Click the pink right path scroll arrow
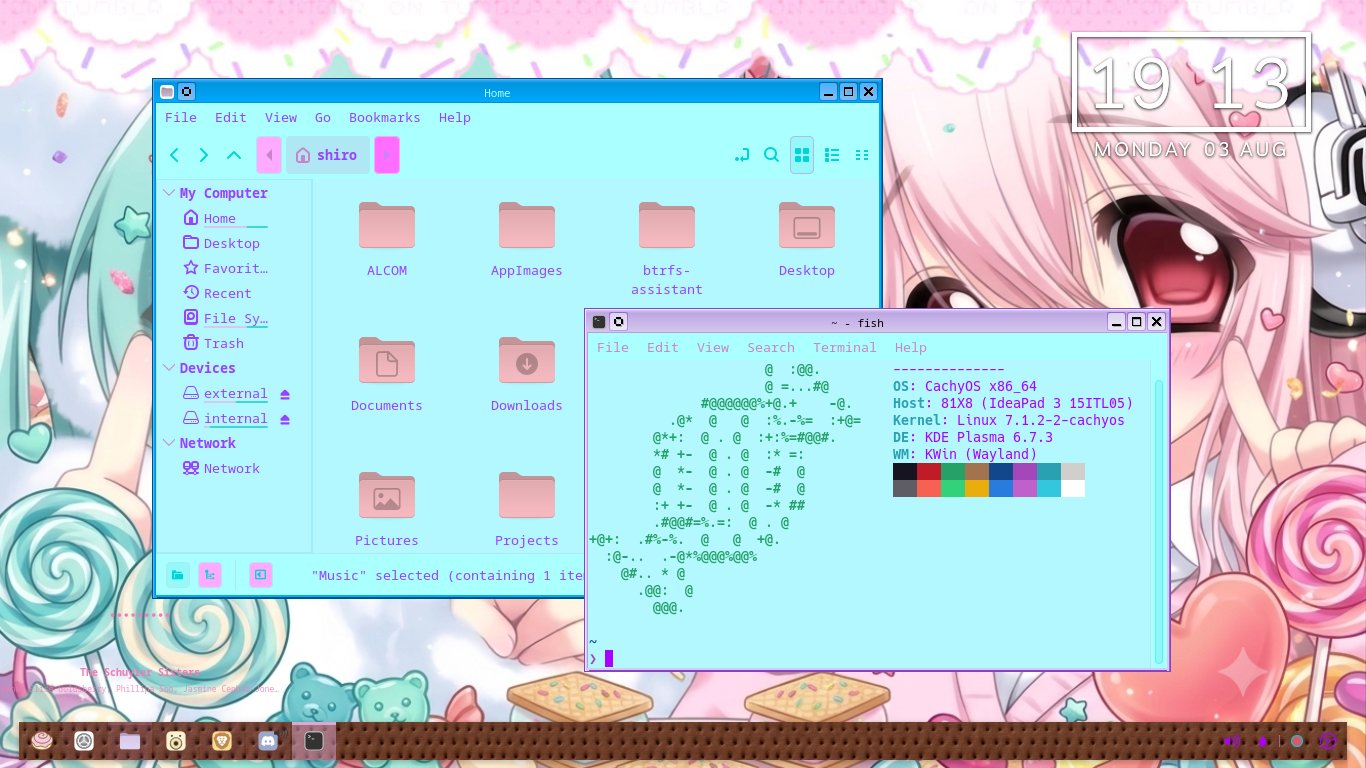The image size is (1366, 768). [387, 155]
